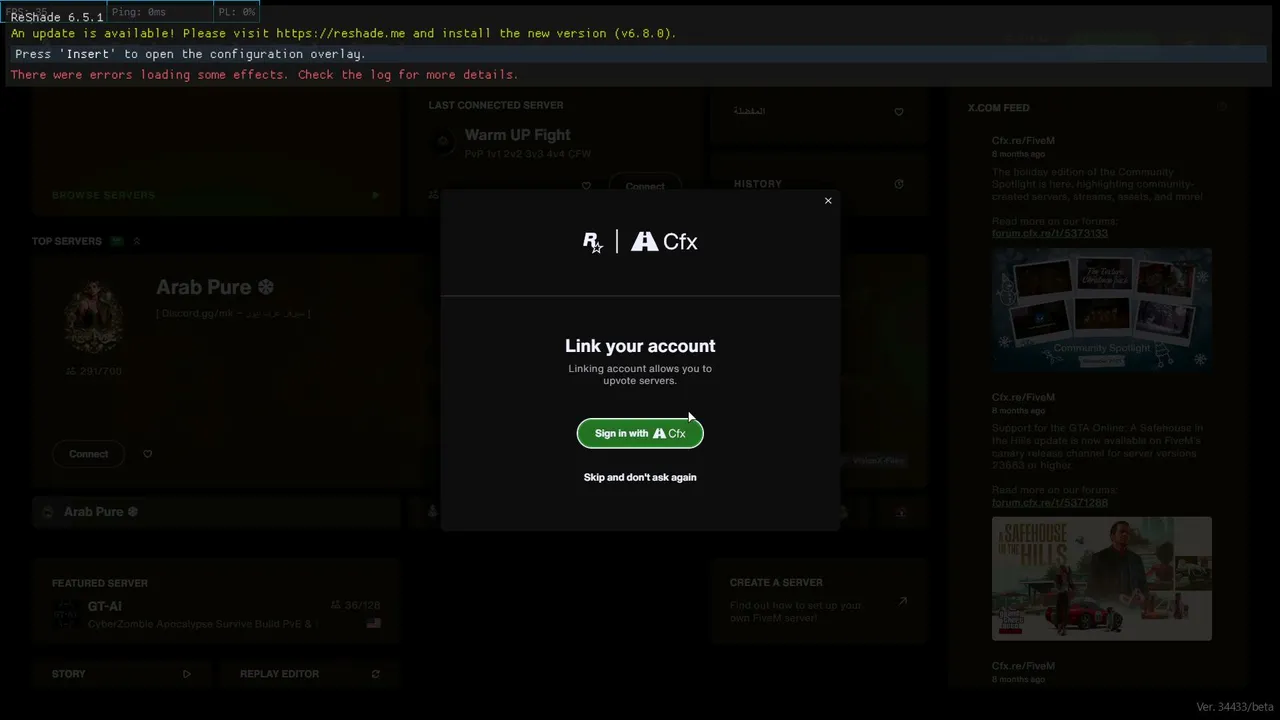The image size is (1280, 720).
Task: Open the History panel in the launcher
Action: click(x=758, y=184)
